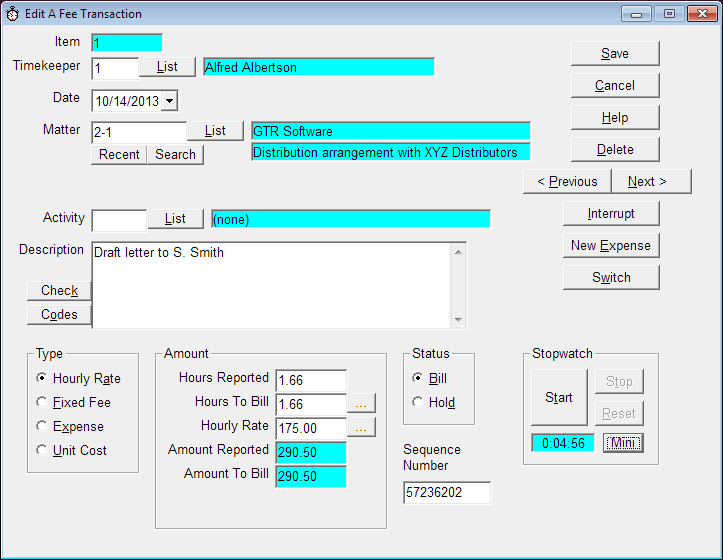Click the empty Activity code field
Viewport: 723px width, 560px height.
(x=119, y=220)
